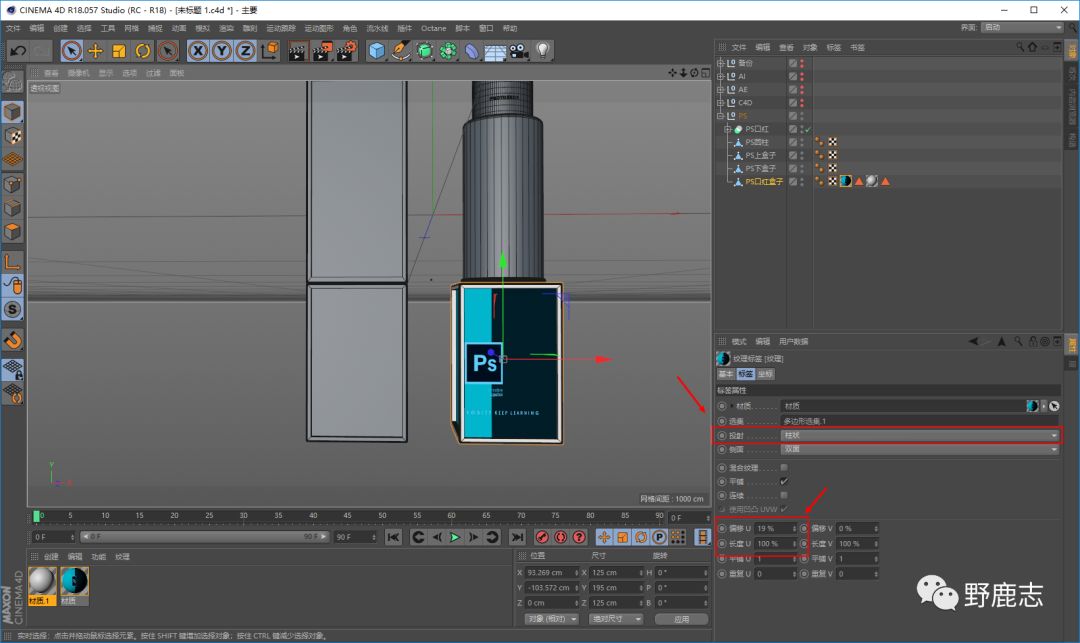Screen dimensions: 1080x643
Task: Open the 侧面 dropdown showing 双面
Action: (x=919, y=450)
